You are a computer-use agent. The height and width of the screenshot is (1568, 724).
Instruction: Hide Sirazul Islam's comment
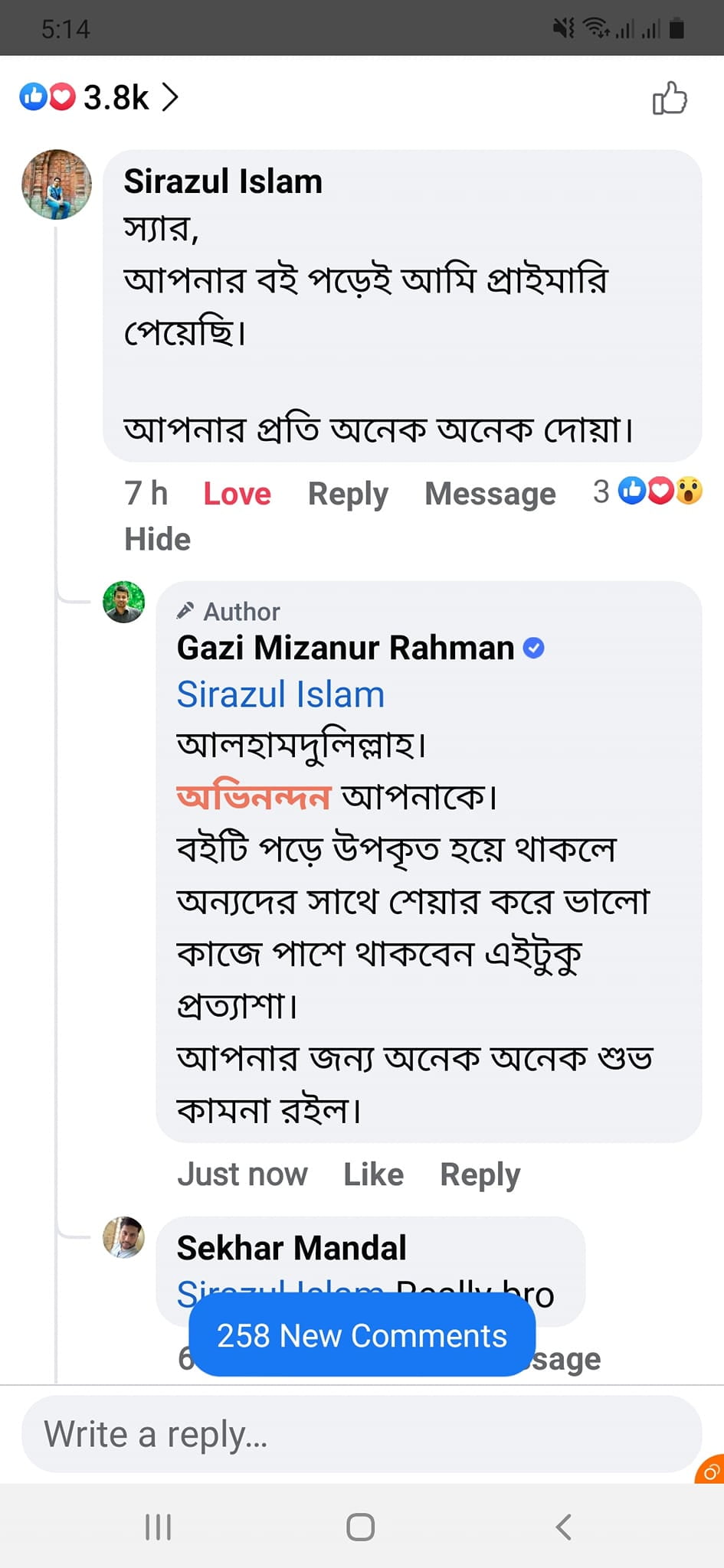157,539
